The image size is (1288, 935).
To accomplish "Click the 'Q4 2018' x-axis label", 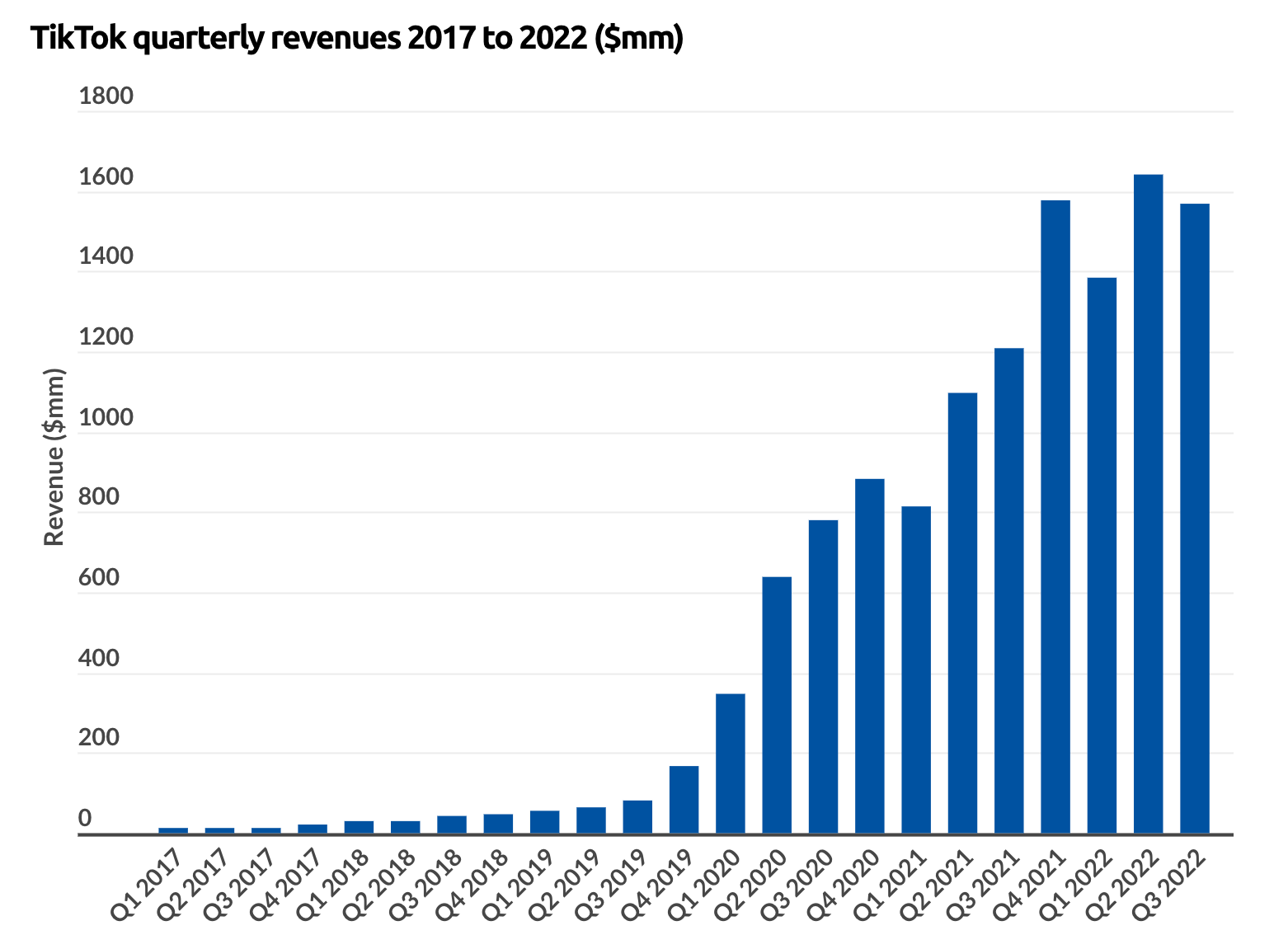I will (472, 886).
